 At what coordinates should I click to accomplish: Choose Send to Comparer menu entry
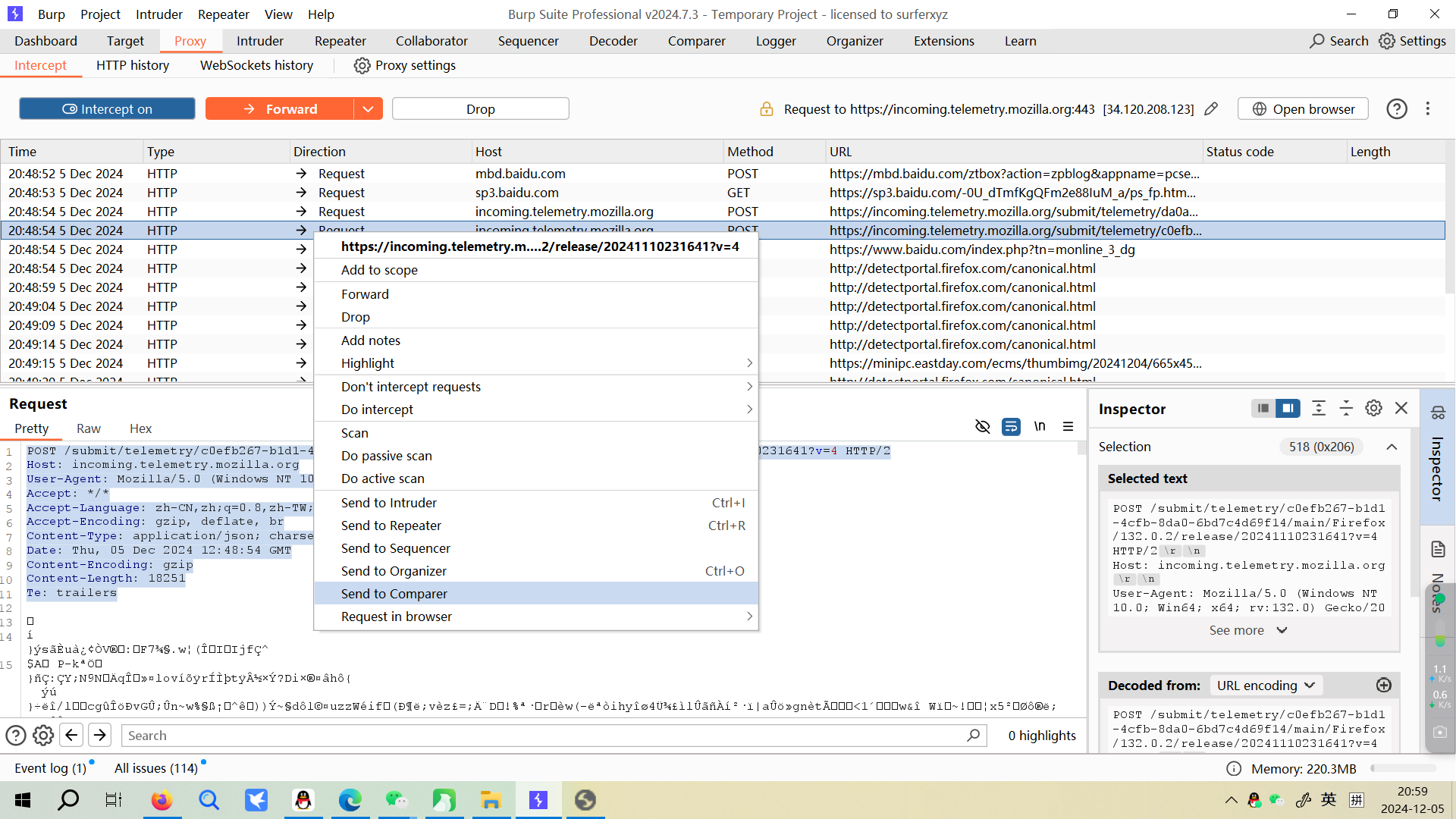coord(394,594)
